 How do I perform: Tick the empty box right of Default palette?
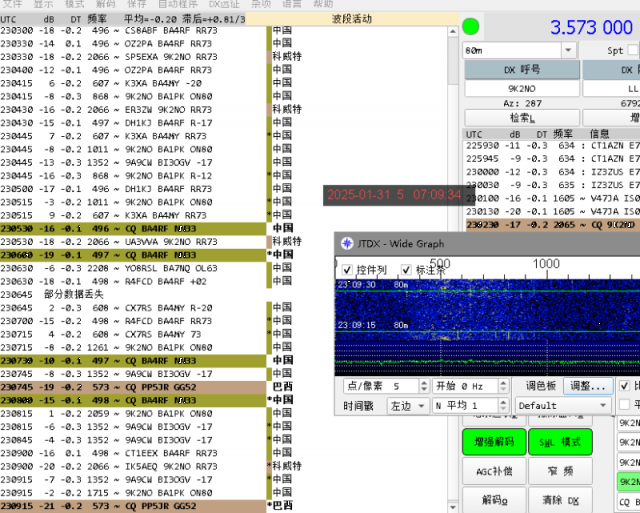click(x=624, y=404)
